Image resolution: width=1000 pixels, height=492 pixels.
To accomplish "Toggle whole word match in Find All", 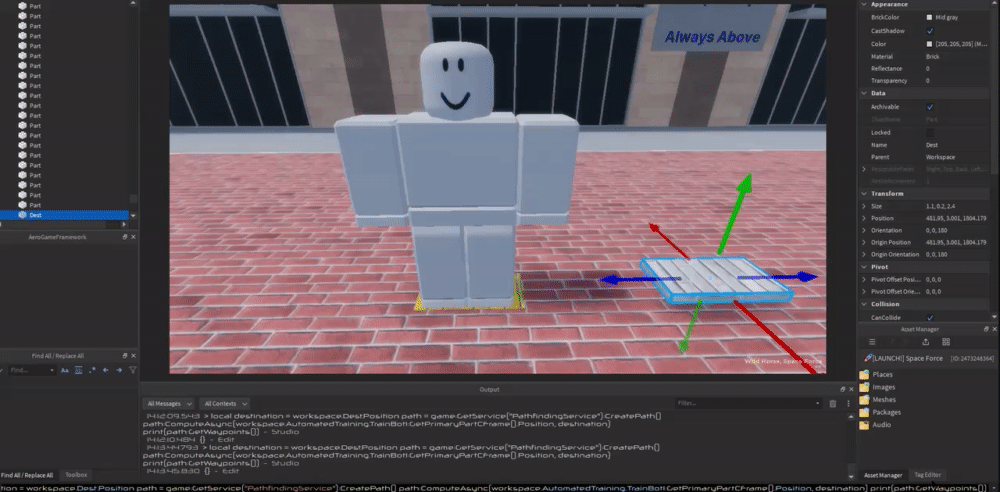I will click(x=78, y=370).
